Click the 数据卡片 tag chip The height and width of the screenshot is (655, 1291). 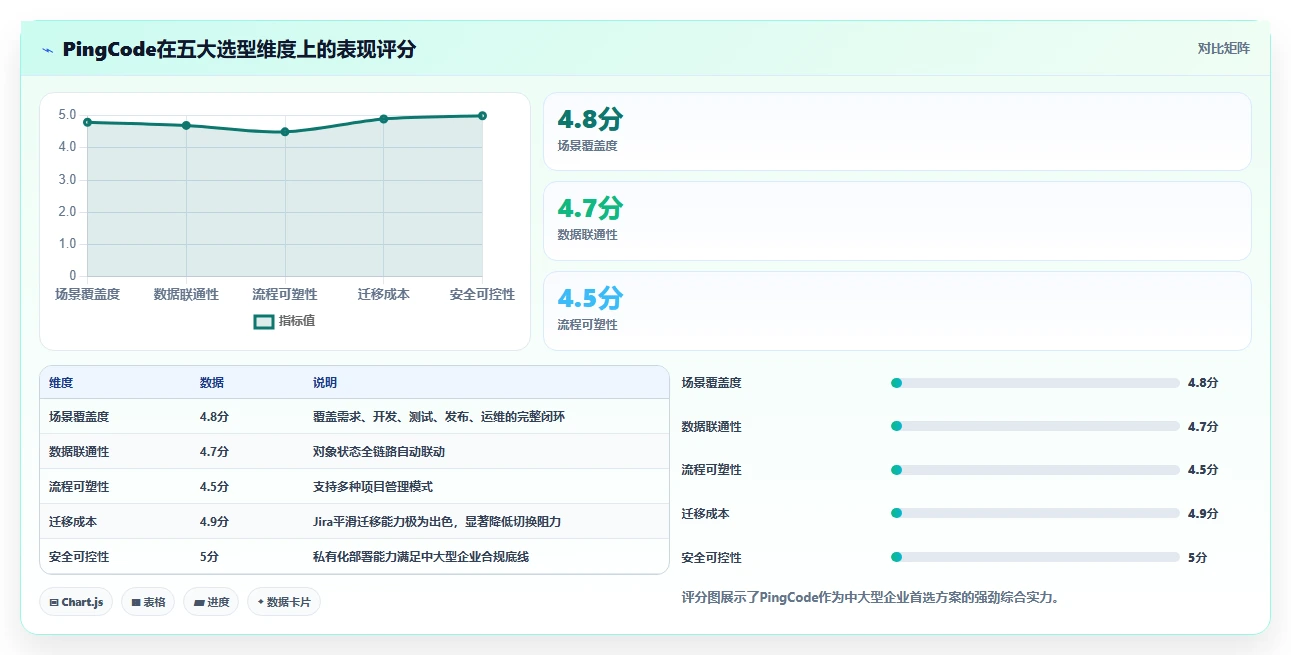click(284, 602)
